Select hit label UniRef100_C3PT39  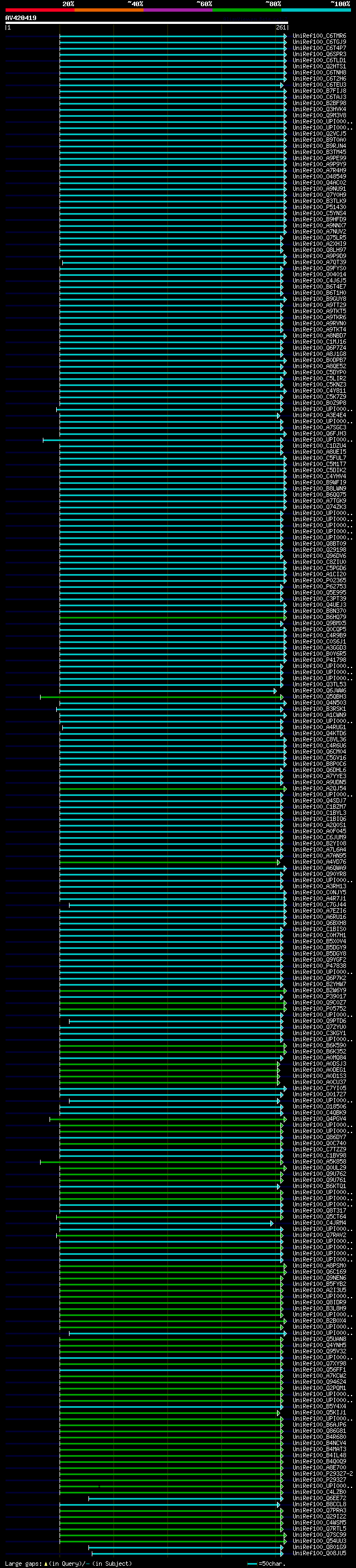click(319, 599)
